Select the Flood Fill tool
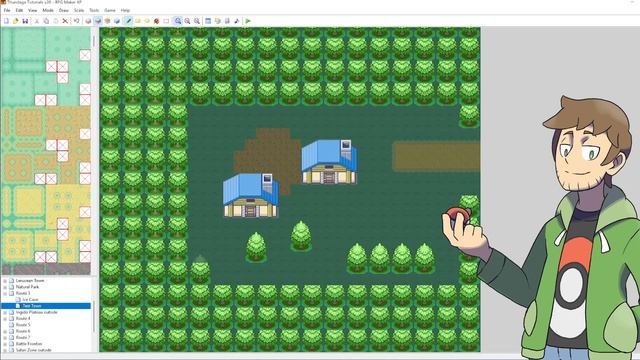The height and width of the screenshot is (360, 640). (x=156, y=21)
